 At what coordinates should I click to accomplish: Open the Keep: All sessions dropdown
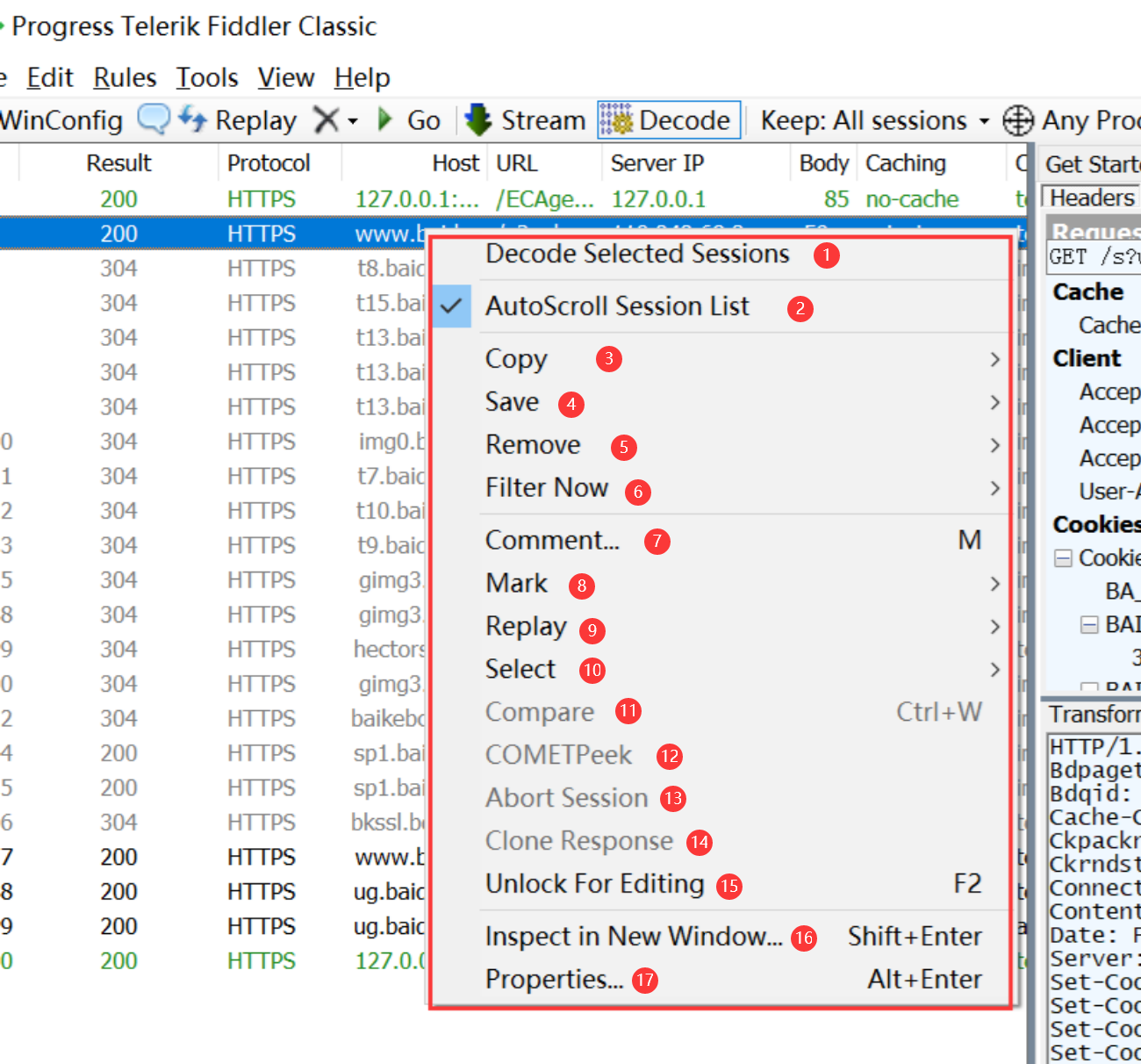(x=874, y=120)
